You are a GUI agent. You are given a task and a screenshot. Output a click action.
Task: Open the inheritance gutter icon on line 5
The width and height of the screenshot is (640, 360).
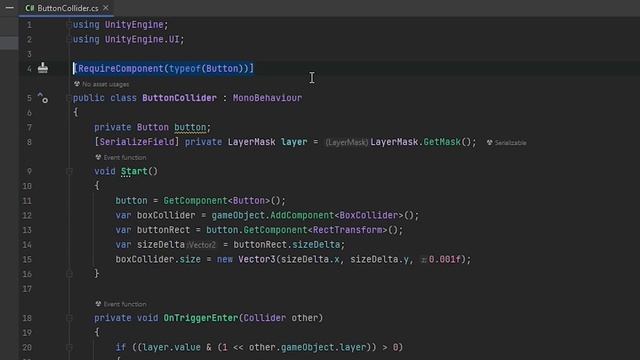[43, 98]
